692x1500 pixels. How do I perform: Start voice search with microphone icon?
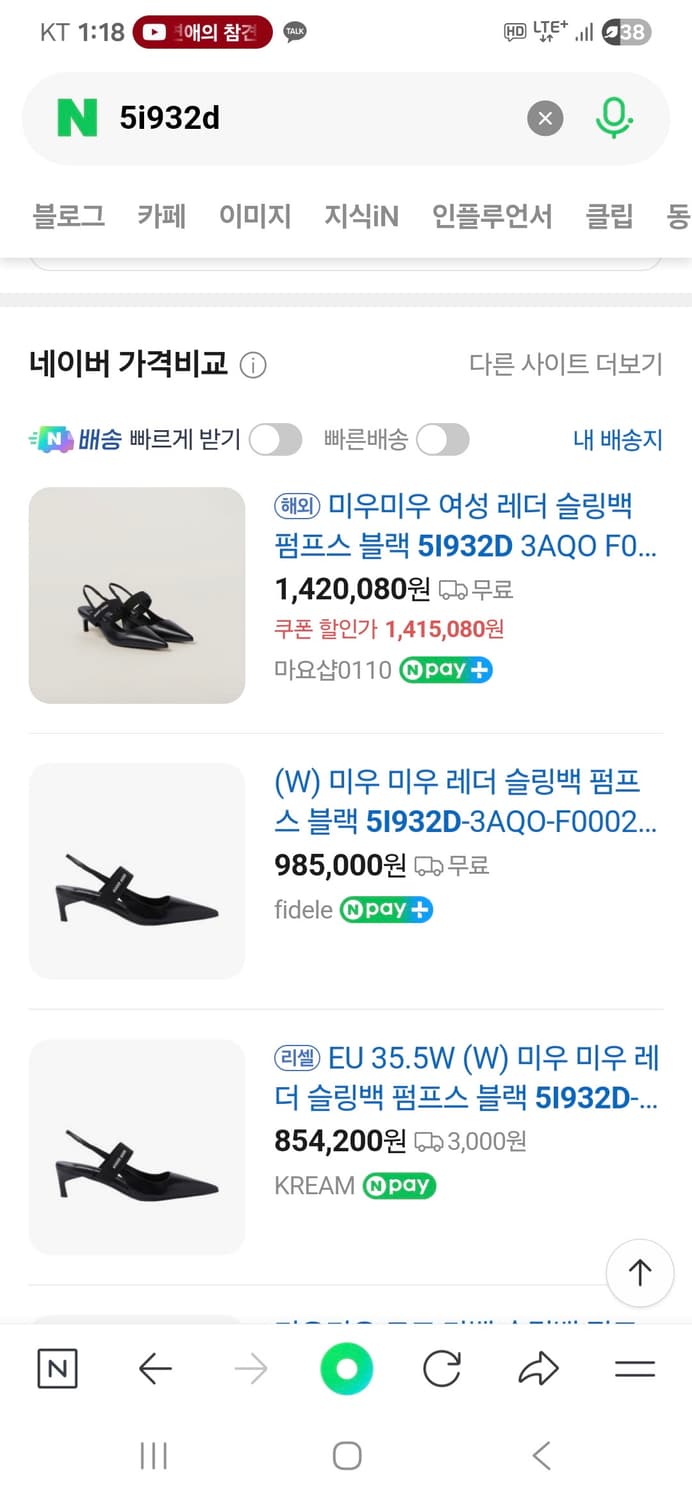tap(614, 119)
